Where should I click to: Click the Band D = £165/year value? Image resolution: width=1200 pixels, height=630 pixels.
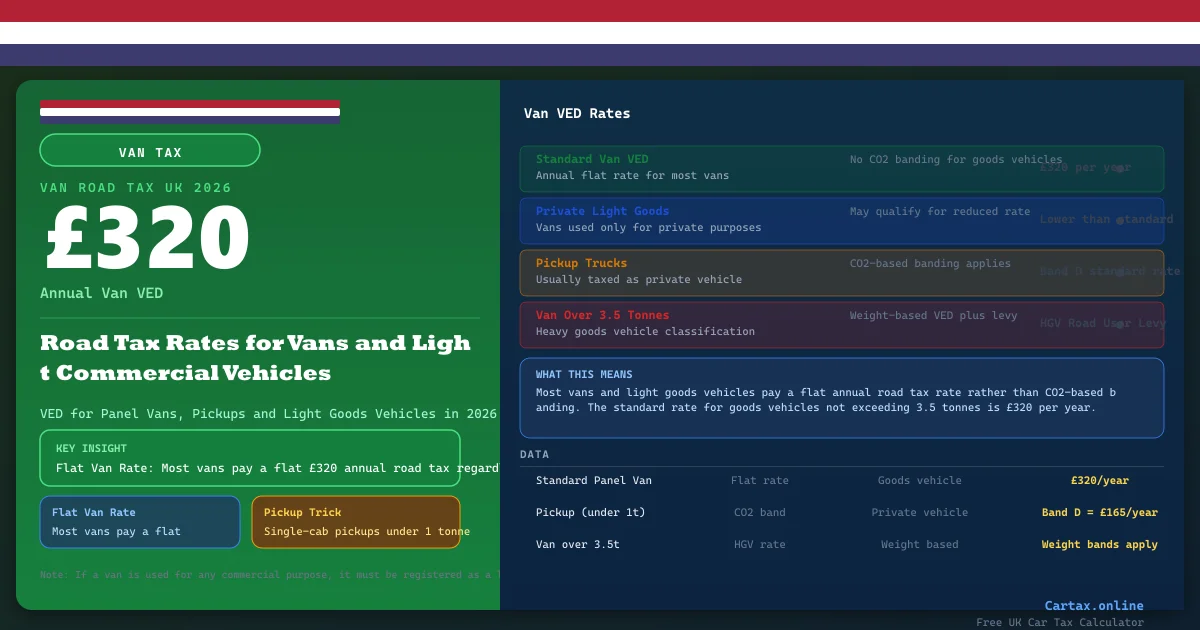[x=1099, y=513]
